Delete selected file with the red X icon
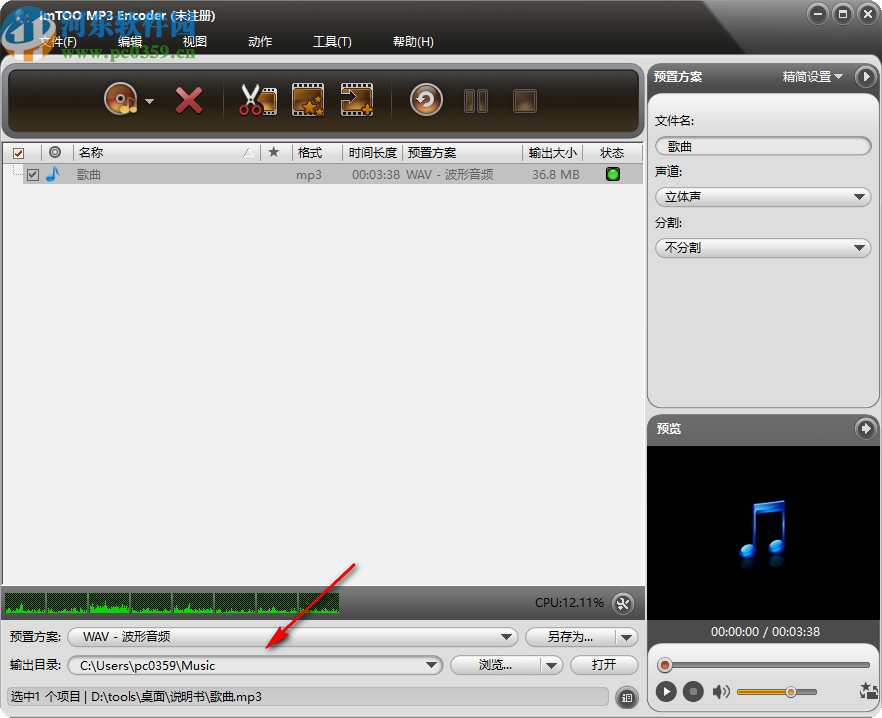The height and width of the screenshot is (718, 882). point(189,100)
